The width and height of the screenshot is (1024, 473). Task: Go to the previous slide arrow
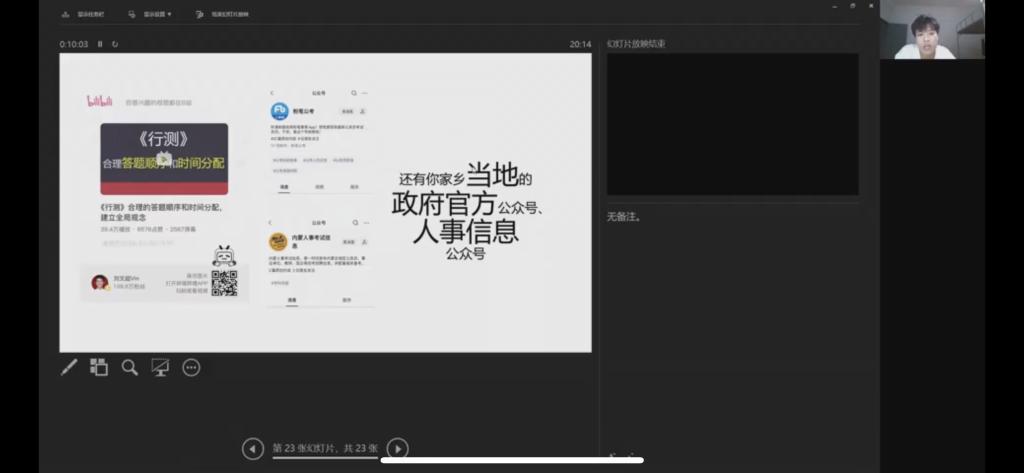[252, 449]
